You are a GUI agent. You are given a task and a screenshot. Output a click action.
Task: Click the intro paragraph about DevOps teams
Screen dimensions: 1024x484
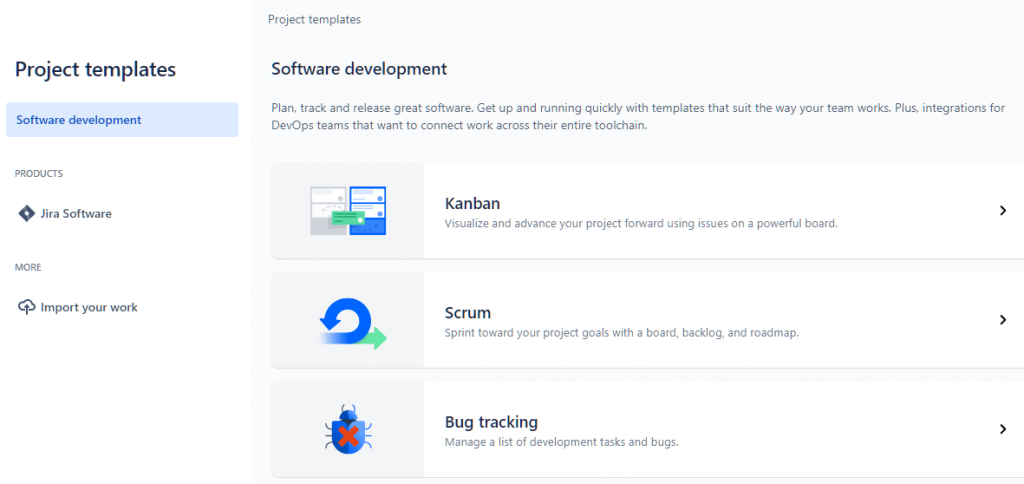(x=638, y=116)
